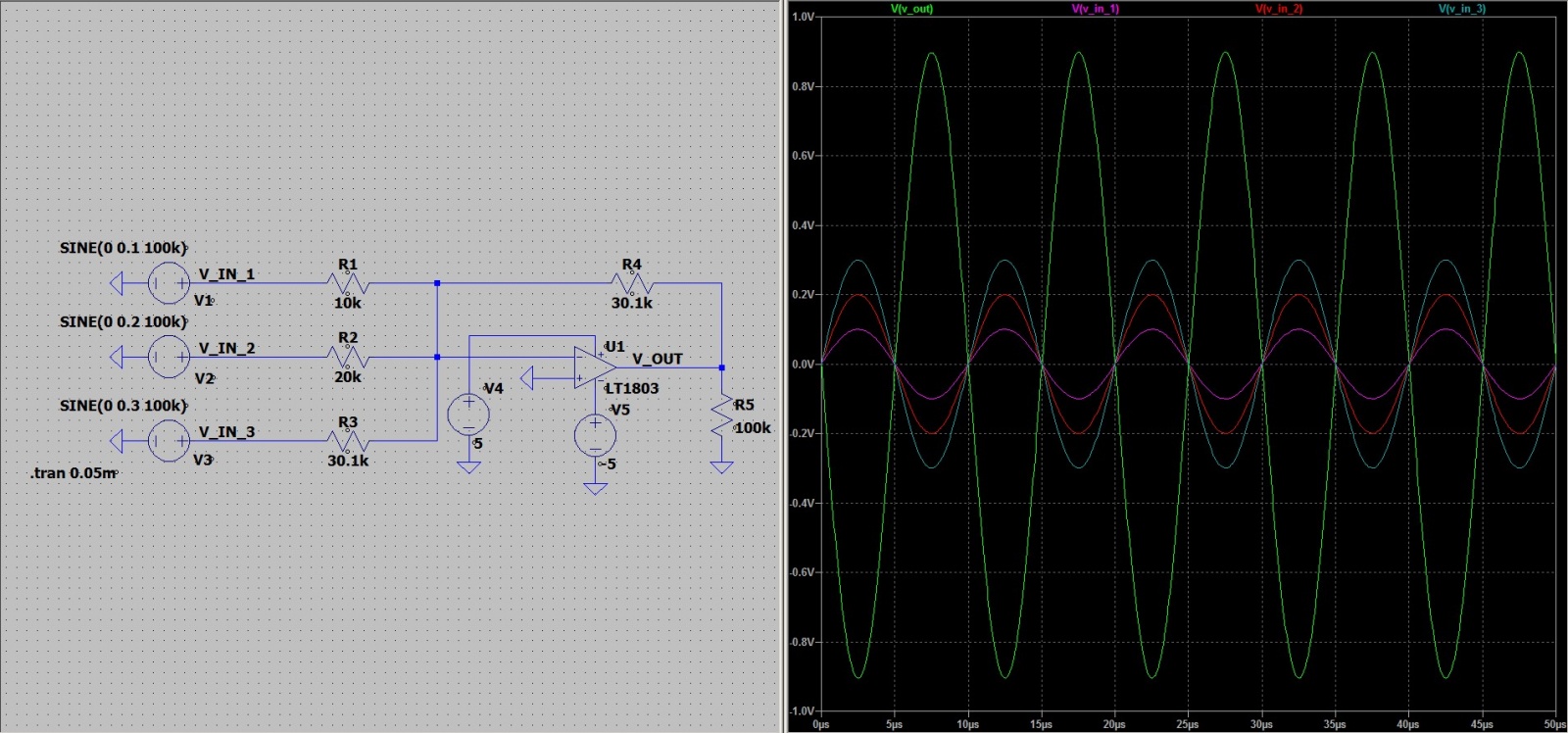Click the -1.0V vertical axis label
Screen dimensions: 1568x733
[801, 710]
